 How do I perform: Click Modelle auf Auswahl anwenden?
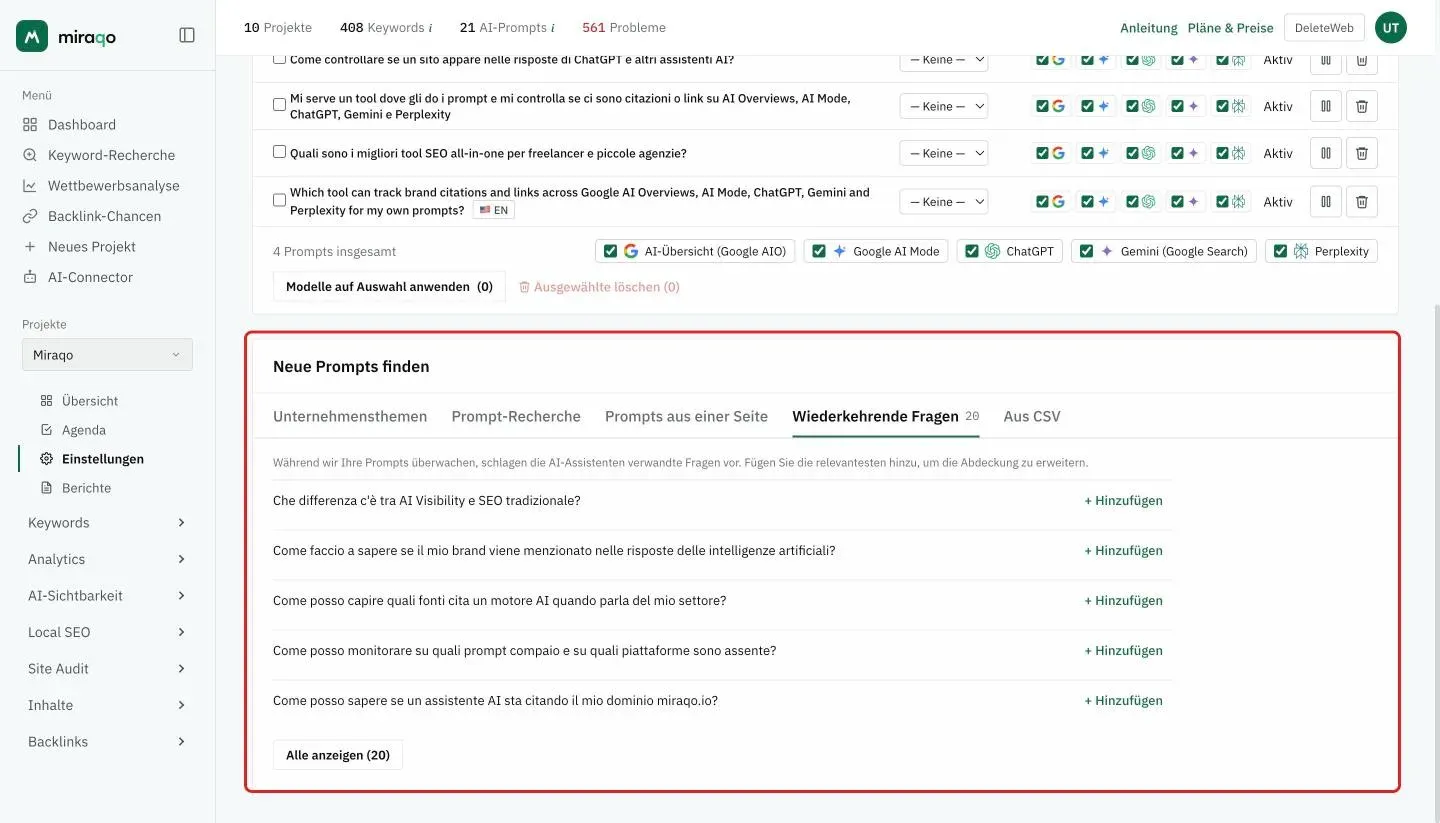(x=389, y=287)
